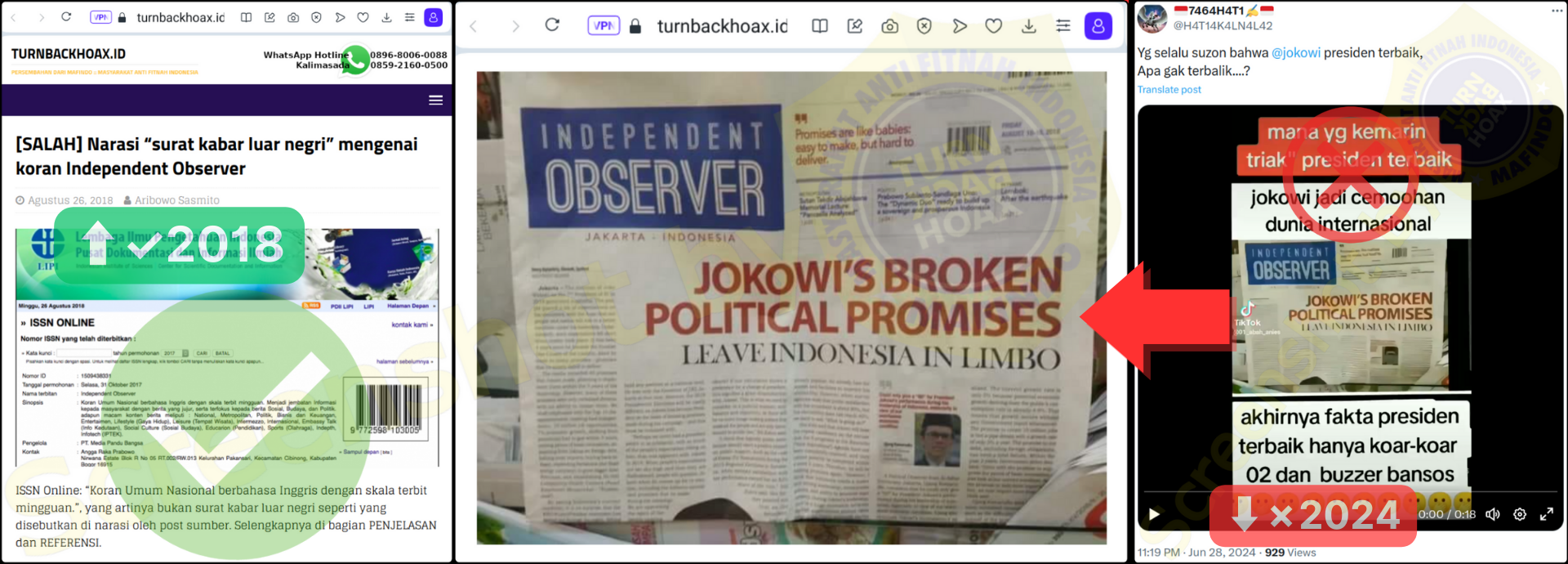Reload the page in the middle browser

[552, 25]
